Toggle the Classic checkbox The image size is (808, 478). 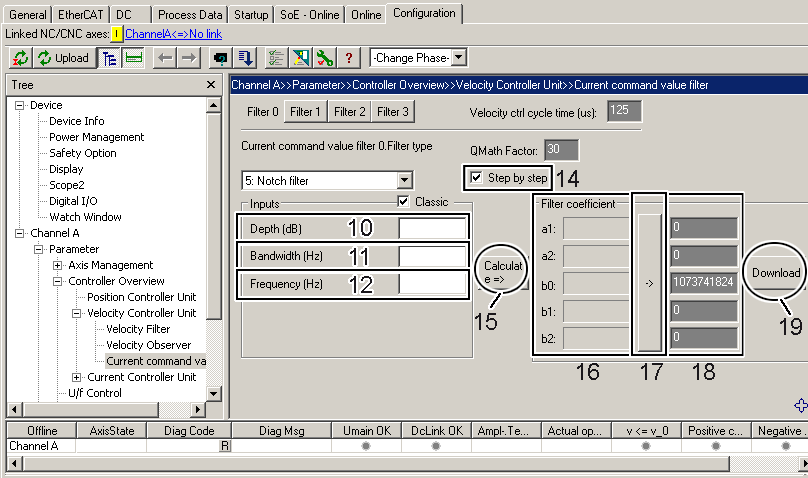[403, 201]
